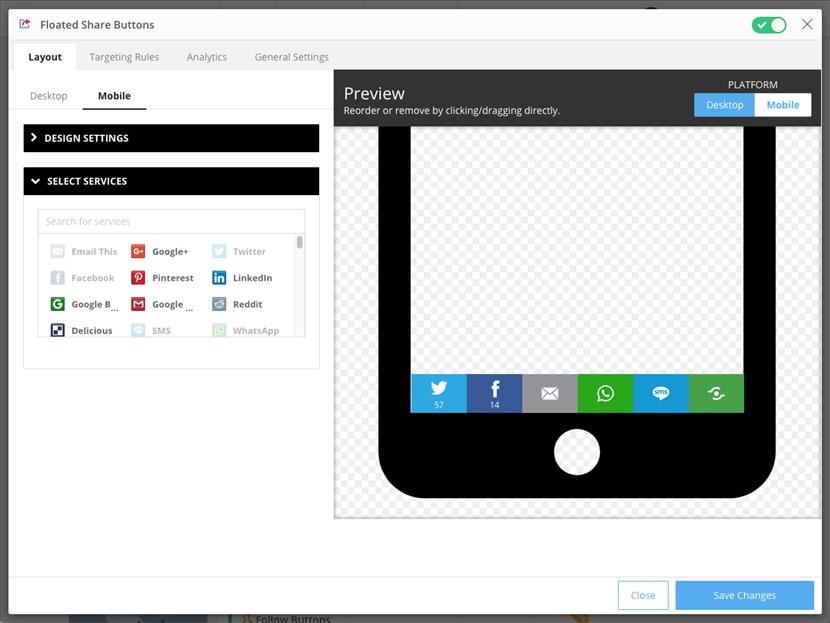Click gray email button in phone preview

click(x=550, y=393)
